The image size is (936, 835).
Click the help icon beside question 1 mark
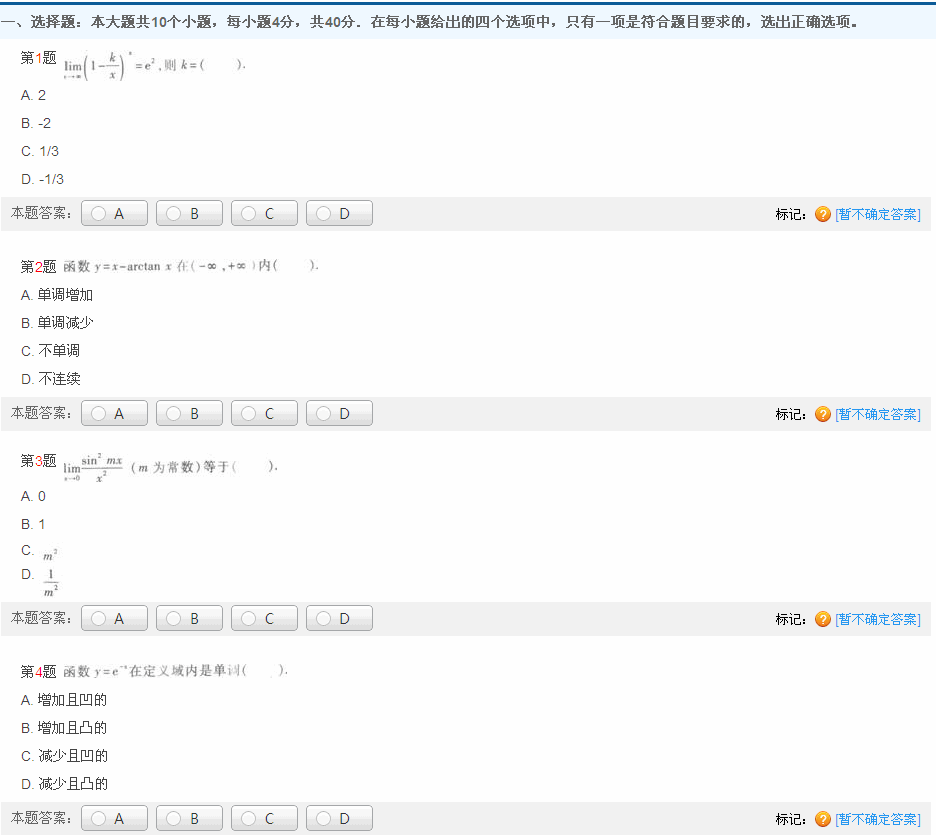point(823,214)
